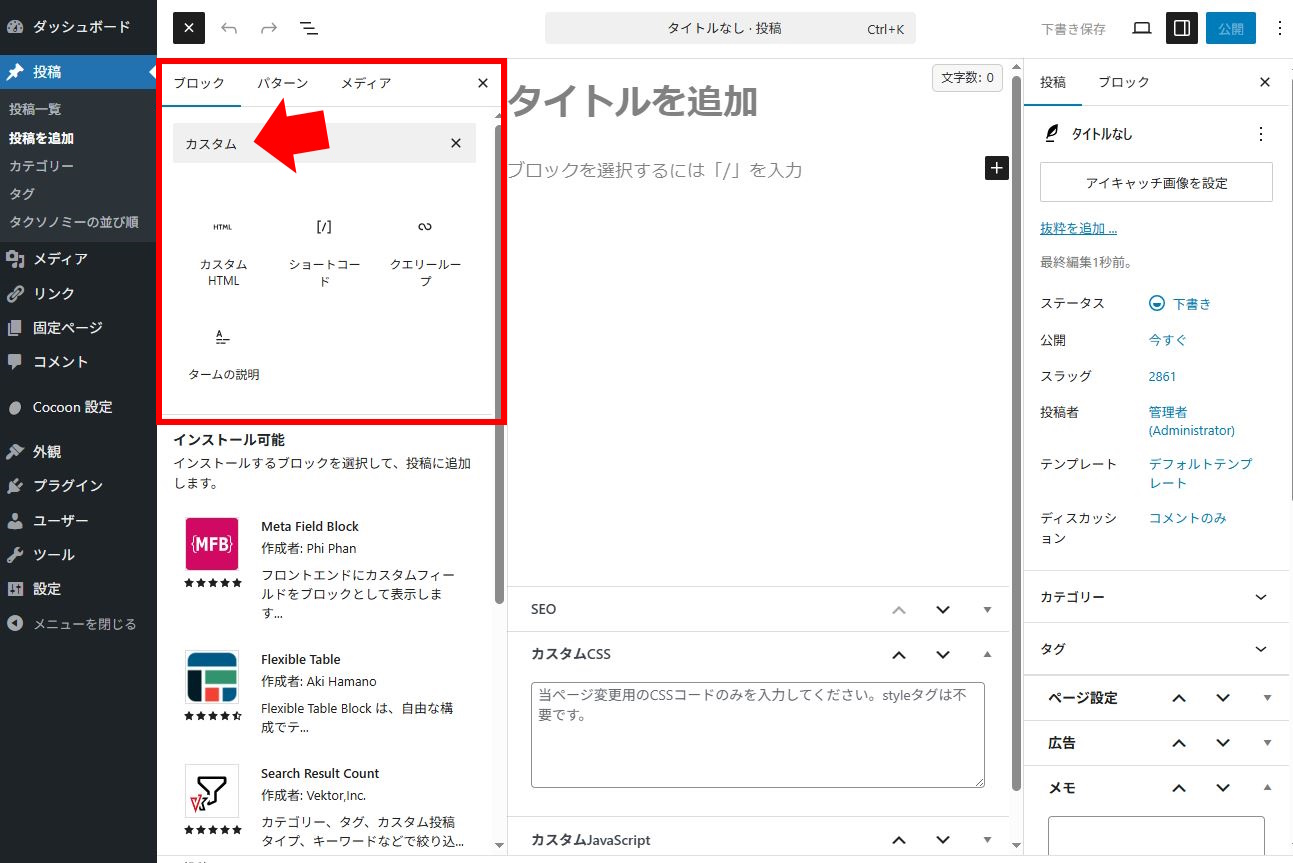Screen dimensions: 1293x863
Task: Open the command palette title bar
Action: point(730,29)
